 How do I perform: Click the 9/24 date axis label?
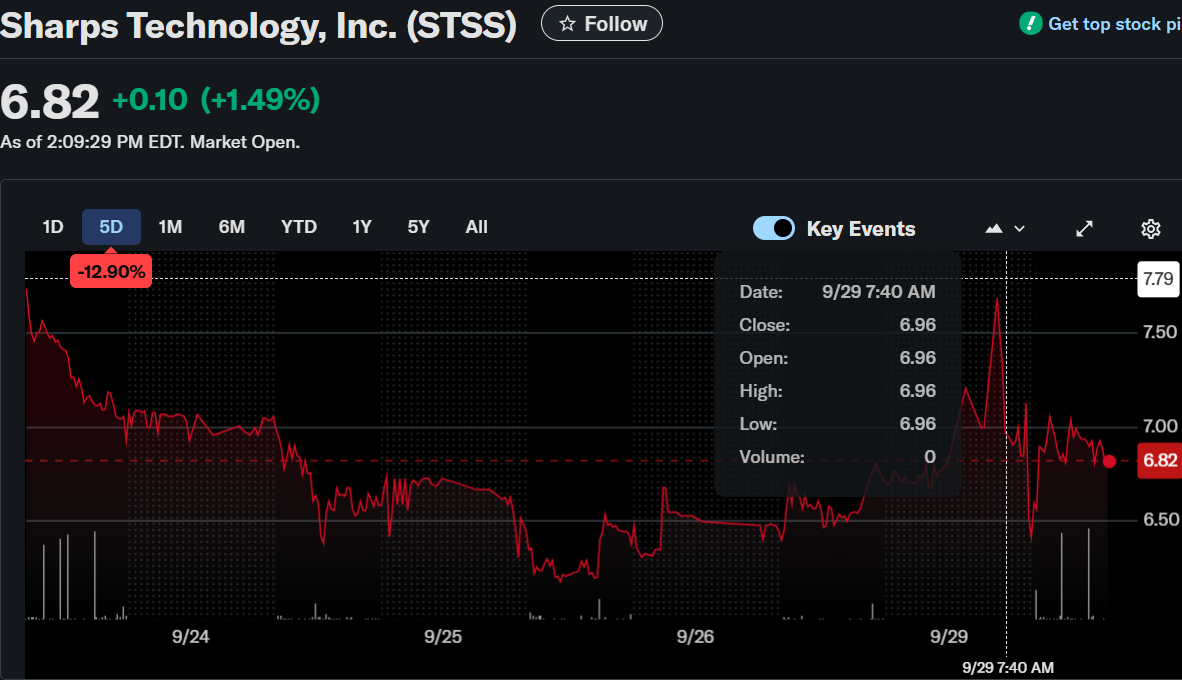click(190, 637)
